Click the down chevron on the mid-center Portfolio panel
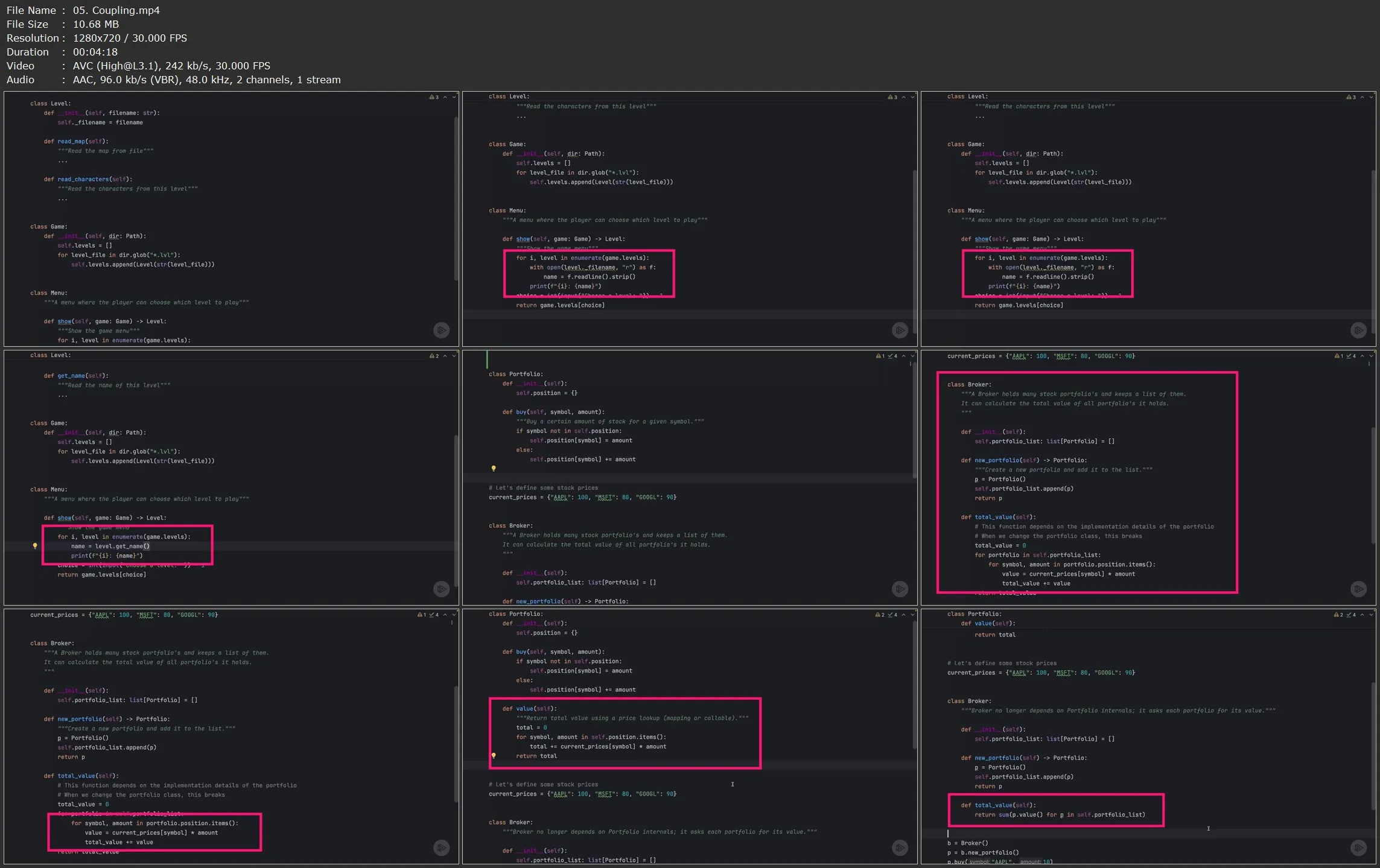Image resolution: width=1380 pixels, height=868 pixels. tap(912, 356)
